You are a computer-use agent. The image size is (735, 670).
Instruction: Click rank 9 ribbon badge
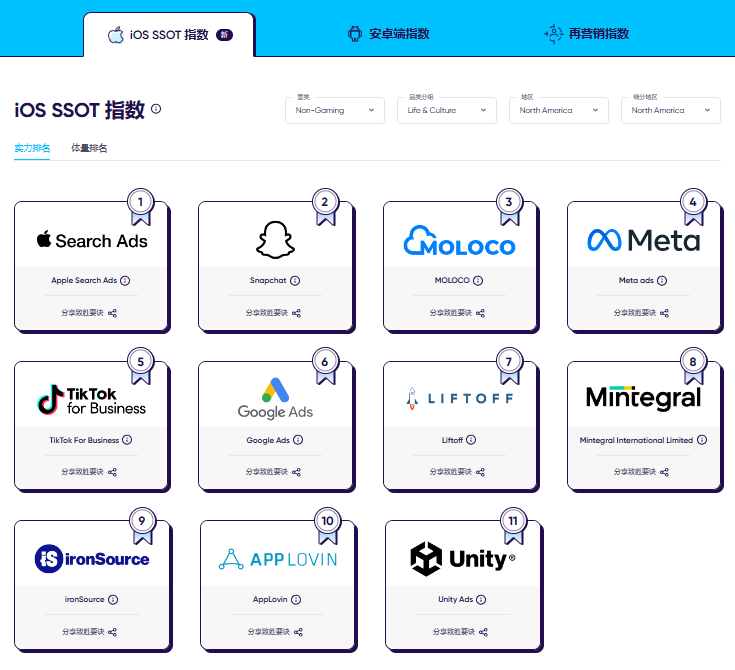click(142, 526)
